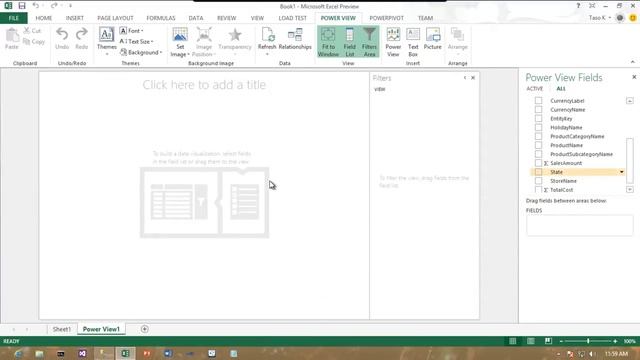
Task: Check the ProductCategoryName field
Action: (x=538, y=136)
